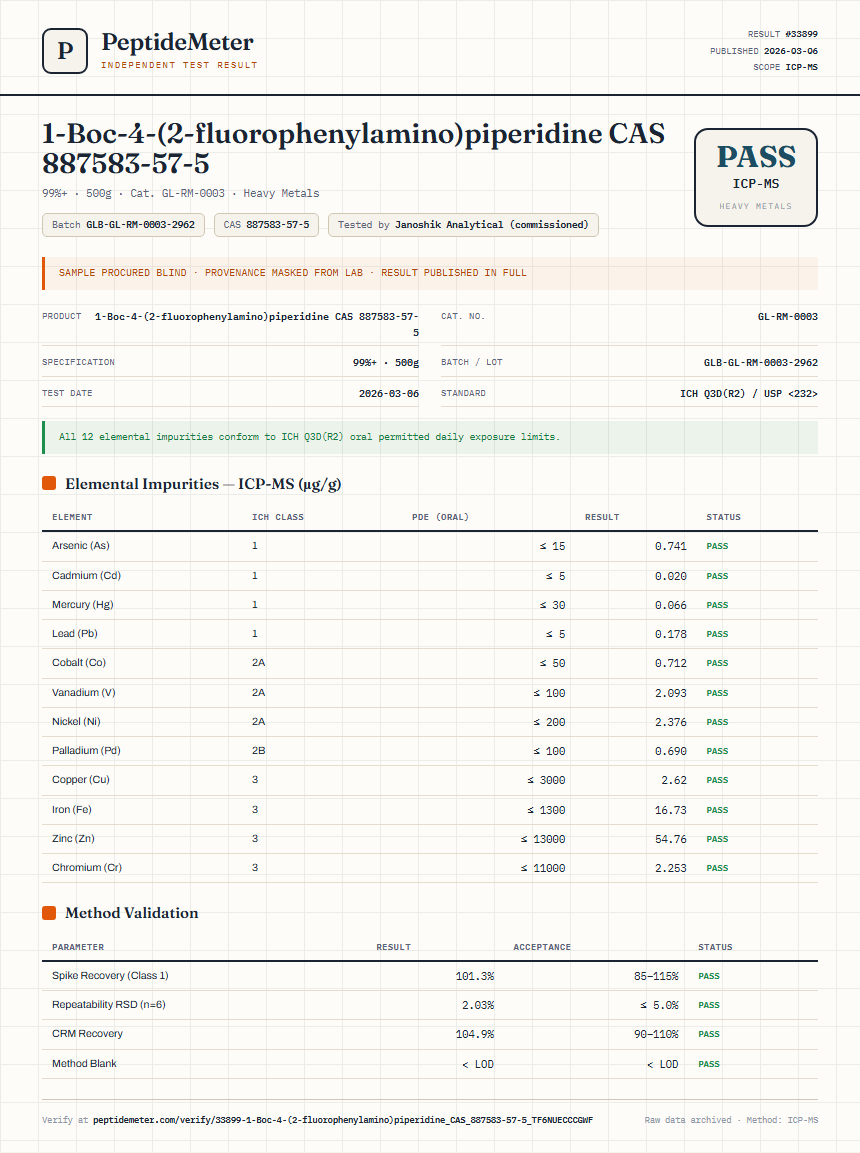
Task: Select the CAS 887583-57-5 tag
Action: pos(266,225)
